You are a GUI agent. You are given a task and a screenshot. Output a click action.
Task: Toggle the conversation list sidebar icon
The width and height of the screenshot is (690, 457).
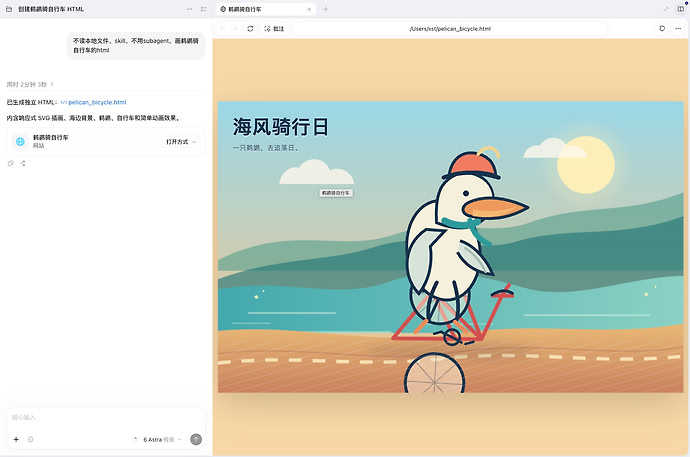(203, 9)
